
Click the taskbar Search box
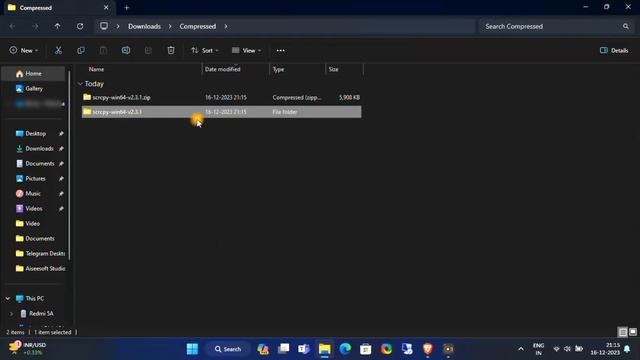click(x=228, y=349)
